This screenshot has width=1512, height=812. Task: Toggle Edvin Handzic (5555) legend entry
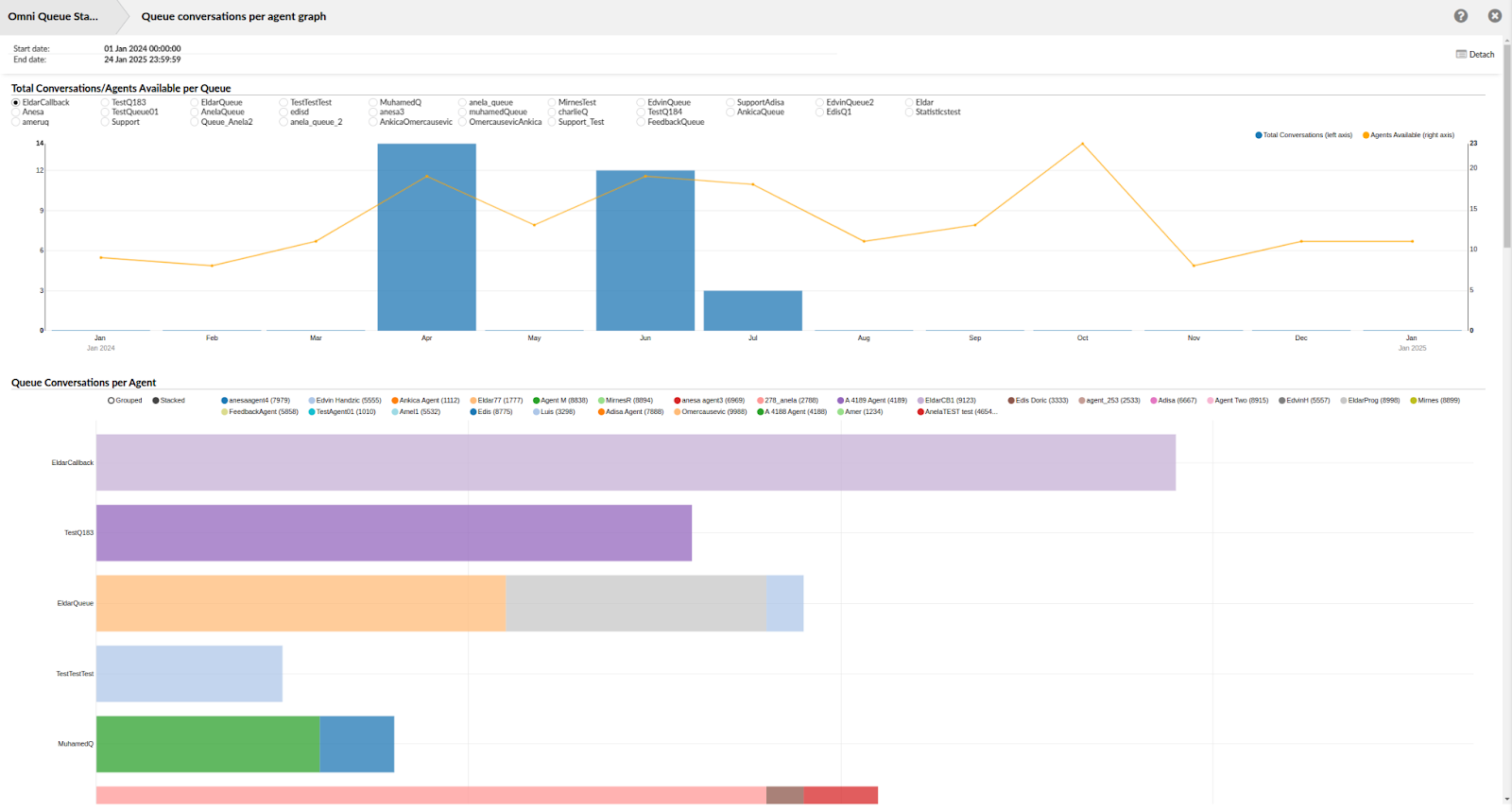tap(345, 401)
